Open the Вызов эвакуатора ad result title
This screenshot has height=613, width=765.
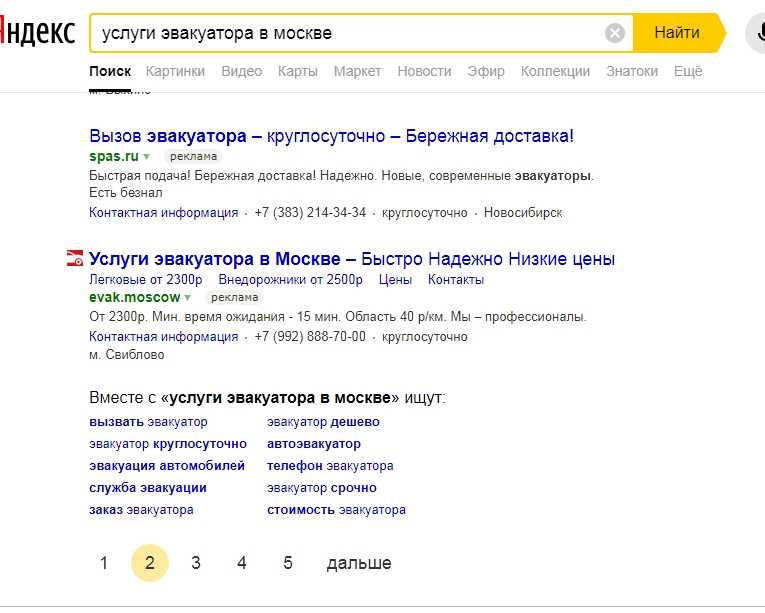point(331,136)
